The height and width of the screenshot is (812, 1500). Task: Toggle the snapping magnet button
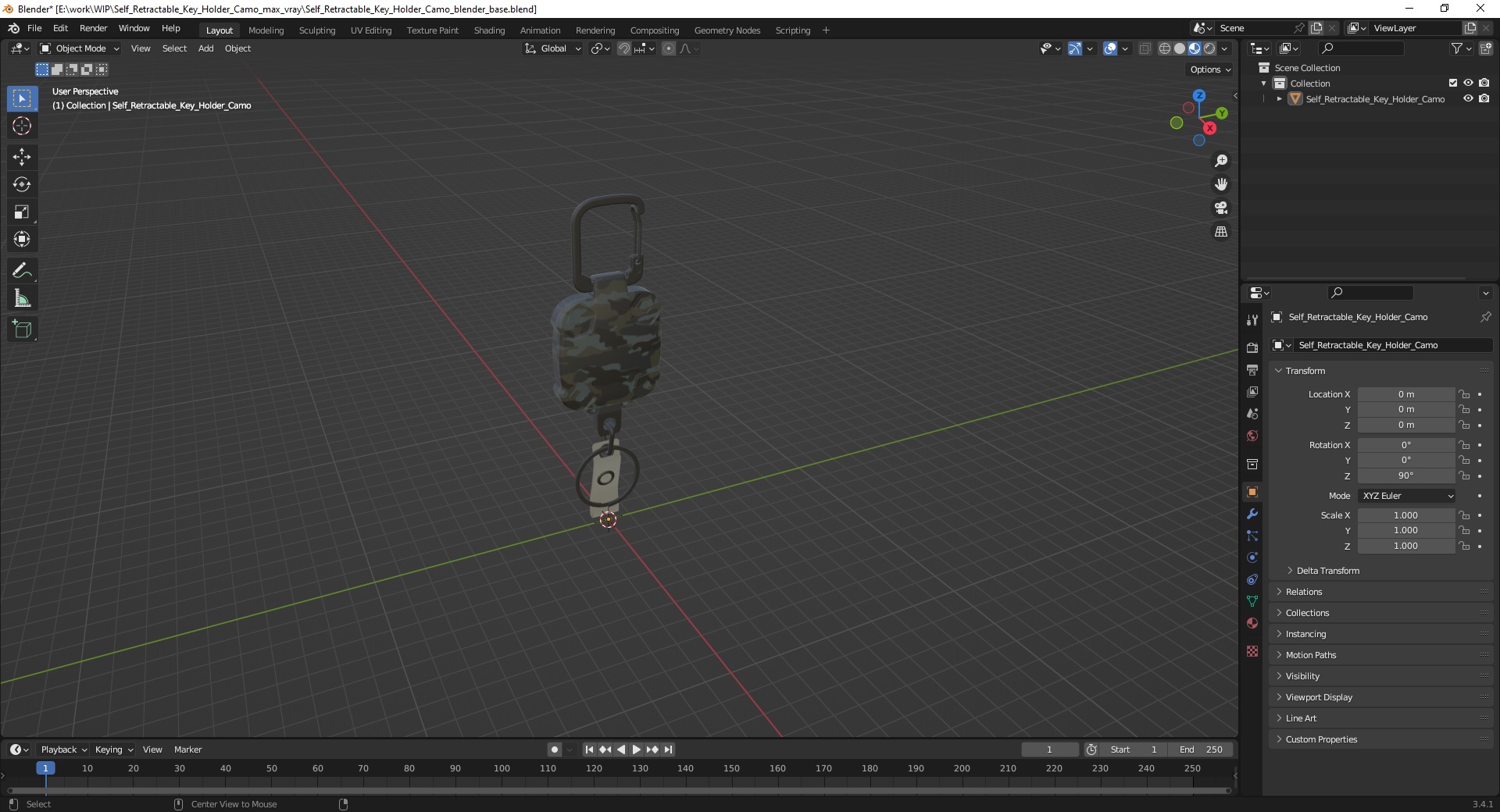(623, 48)
